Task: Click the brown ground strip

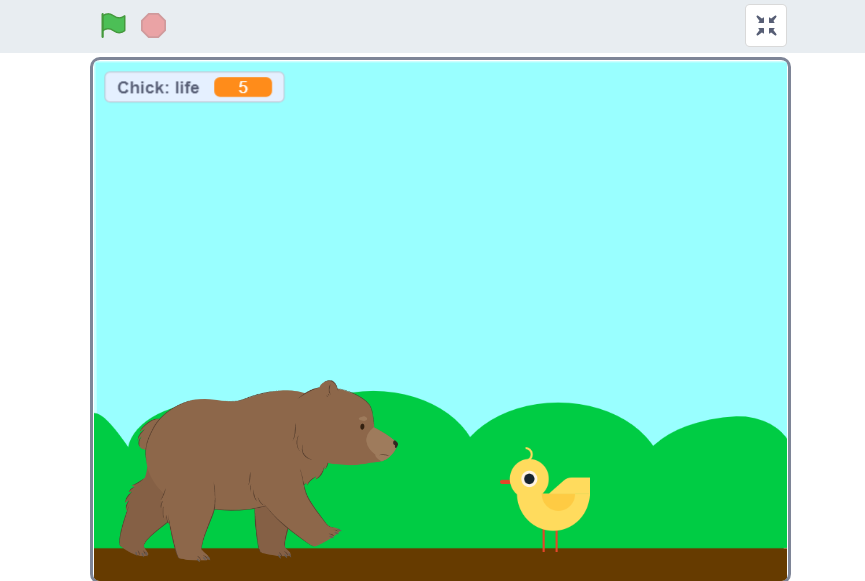Action: point(440,563)
